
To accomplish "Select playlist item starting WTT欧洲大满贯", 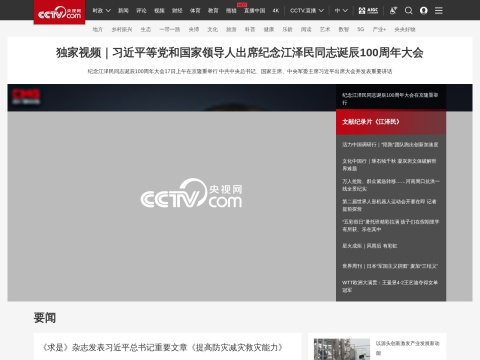I will click(x=391, y=286).
